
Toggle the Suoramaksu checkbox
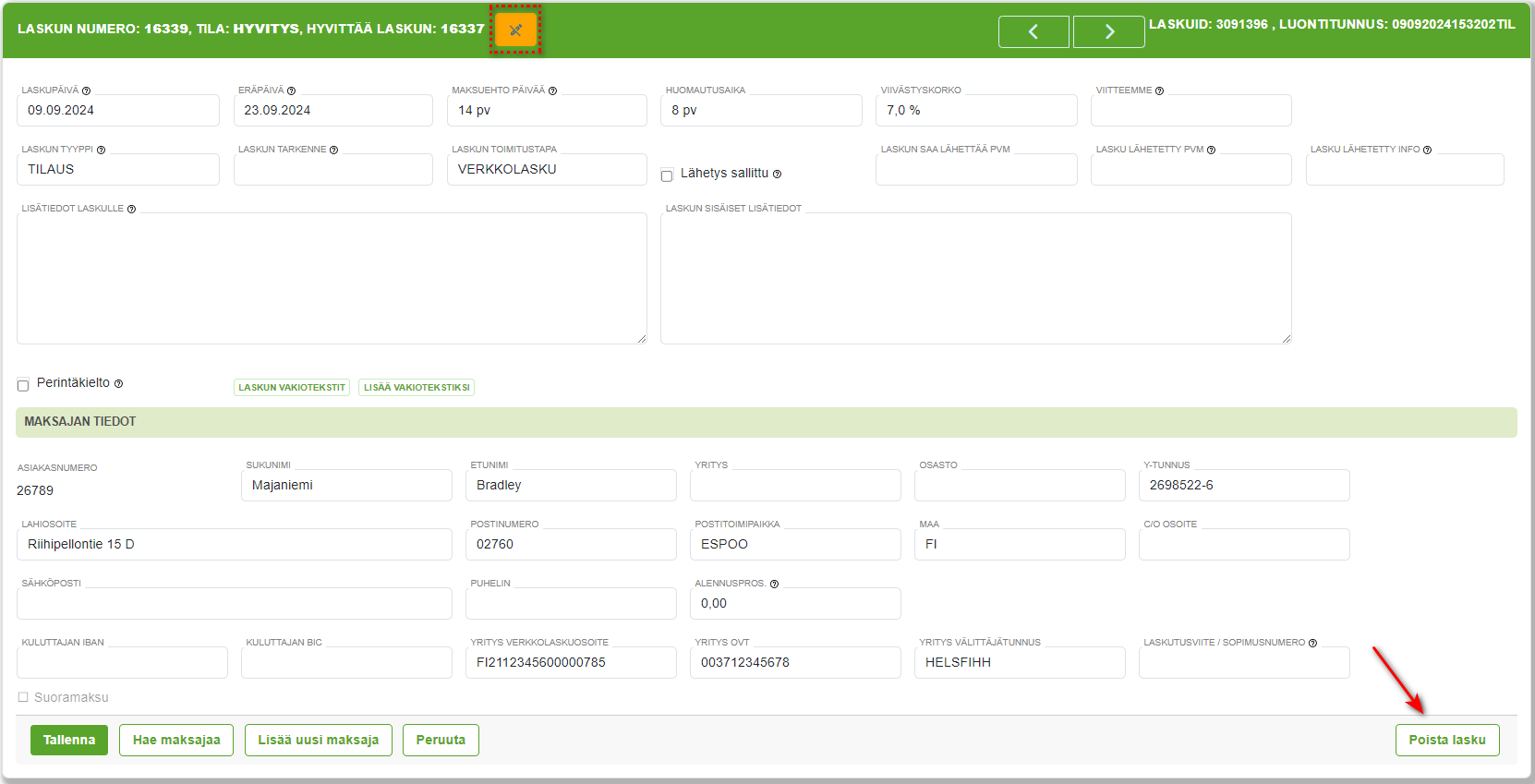click(23, 697)
